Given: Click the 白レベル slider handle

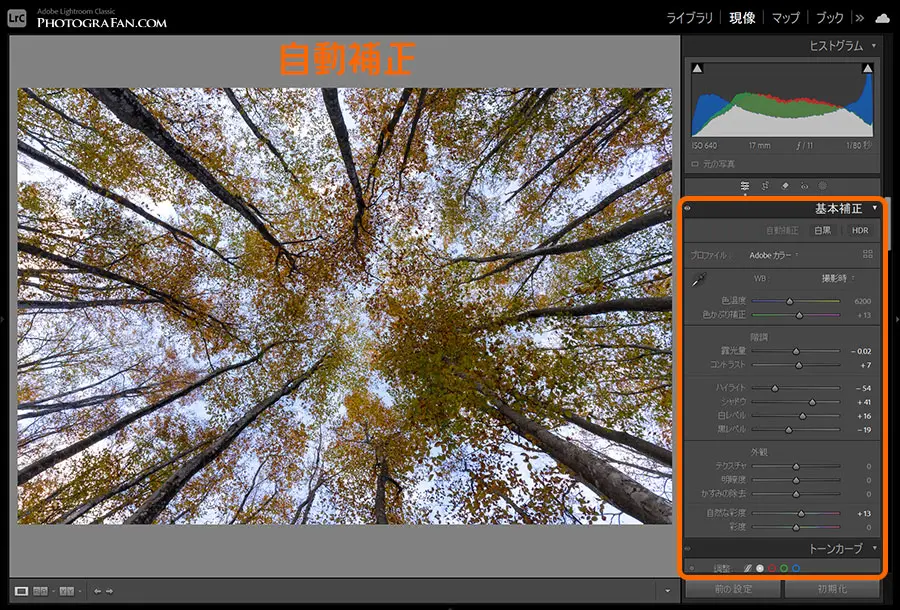Looking at the screenshot, I should point(802,416).
